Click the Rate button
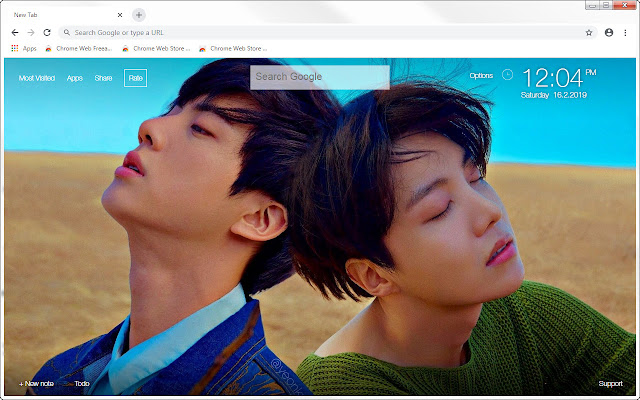 point(136,78)
